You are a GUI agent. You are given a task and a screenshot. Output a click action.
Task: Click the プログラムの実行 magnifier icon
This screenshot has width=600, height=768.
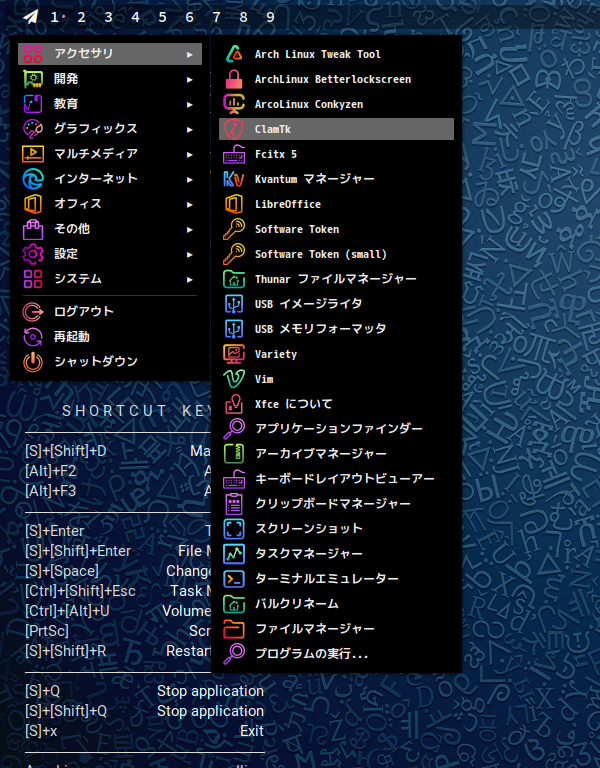coord(234,654)
